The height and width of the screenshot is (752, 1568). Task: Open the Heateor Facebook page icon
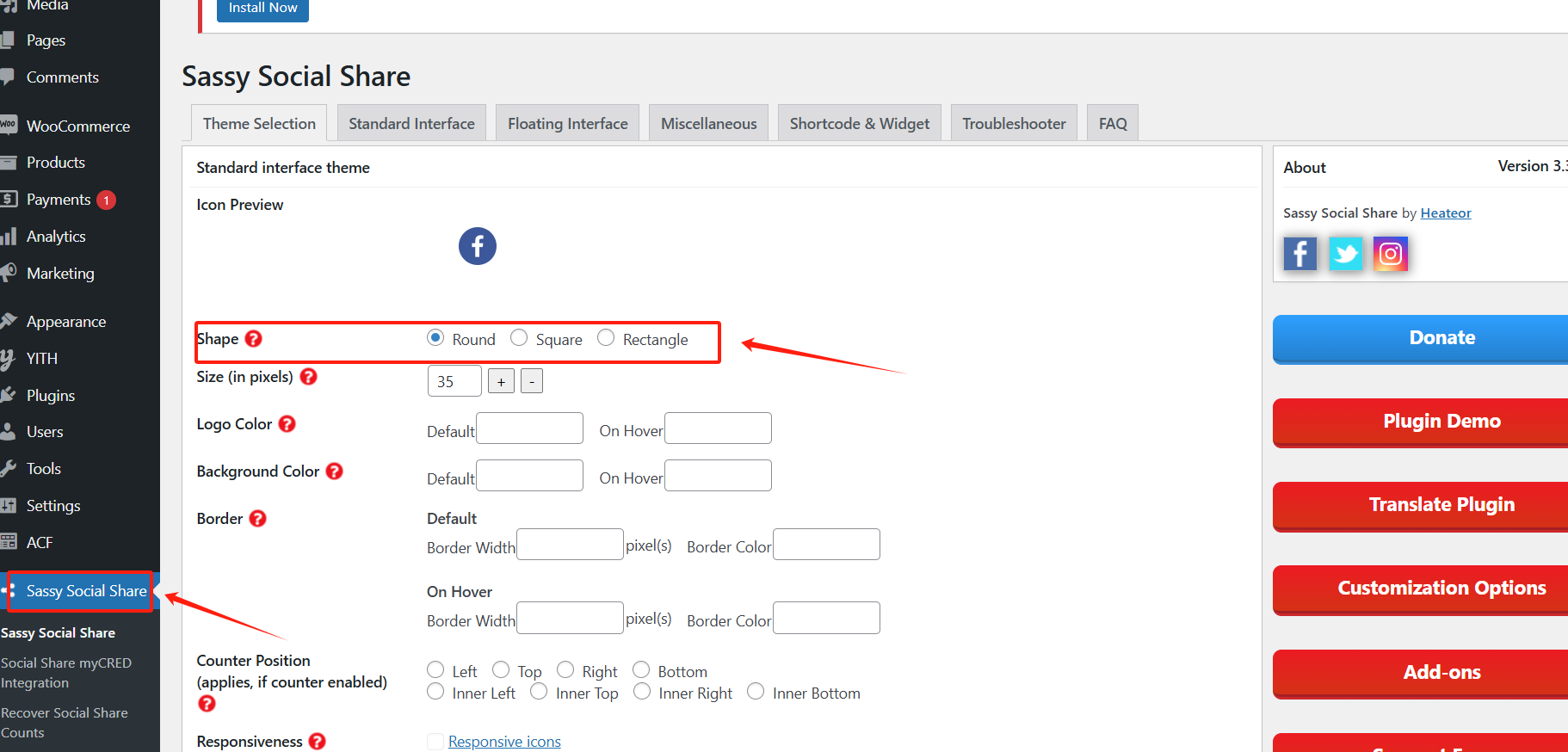click(x=1299, y=254)
